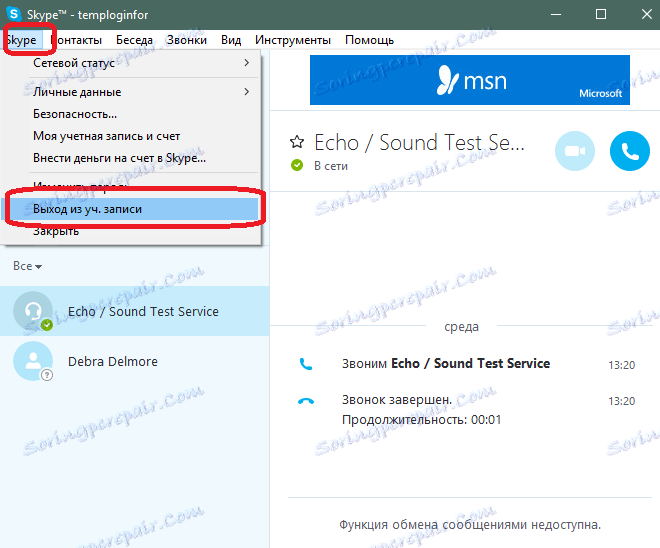This screenshot has width=660, height=548.
Task: Click the outgoing call phone icon
Action: click(306, 364)
